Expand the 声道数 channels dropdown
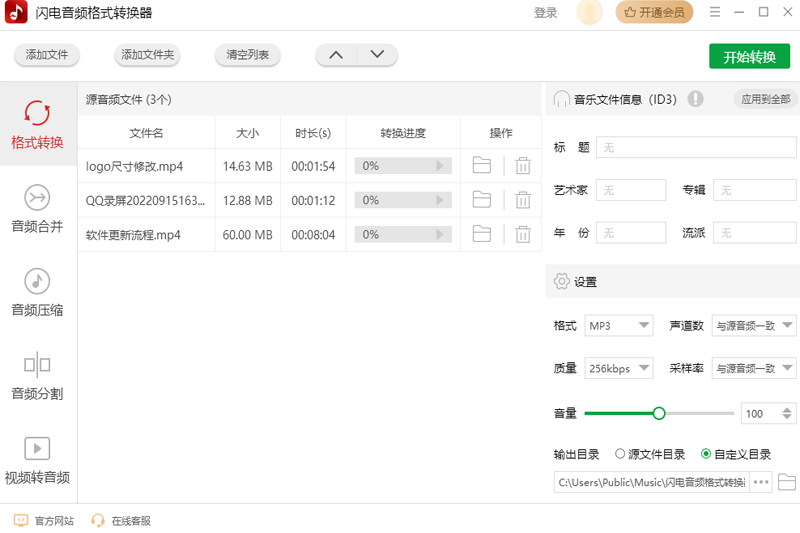 (754, 325)
